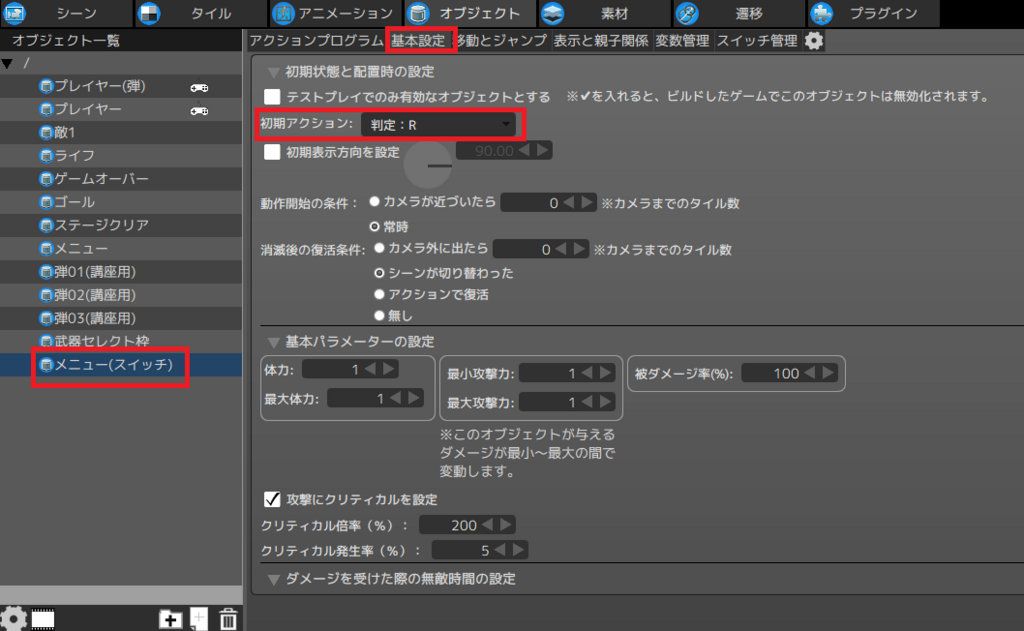Increase 最小攻撃力 with right arrow
This screenshot has width=1024, height=631.
click(606, 373)
